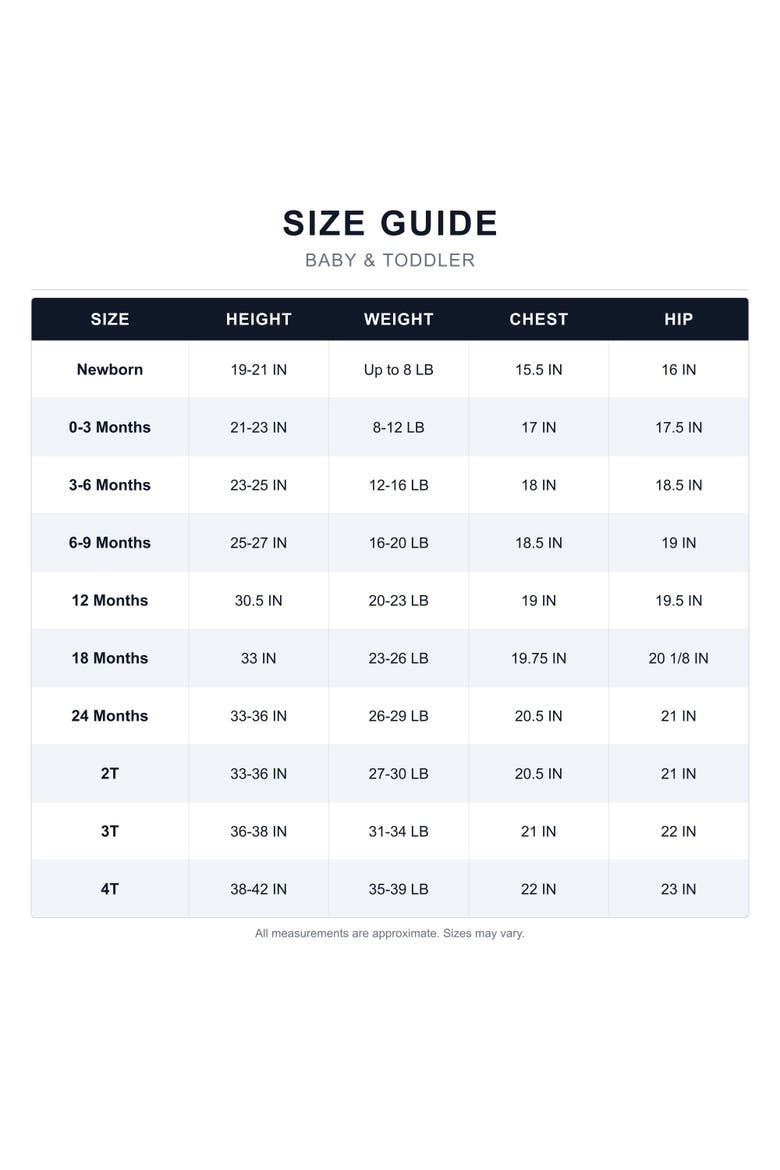Select the 12 Months row label
Image resolution: width=780 pixels, height=1170 pixels.
click(110, 601)
